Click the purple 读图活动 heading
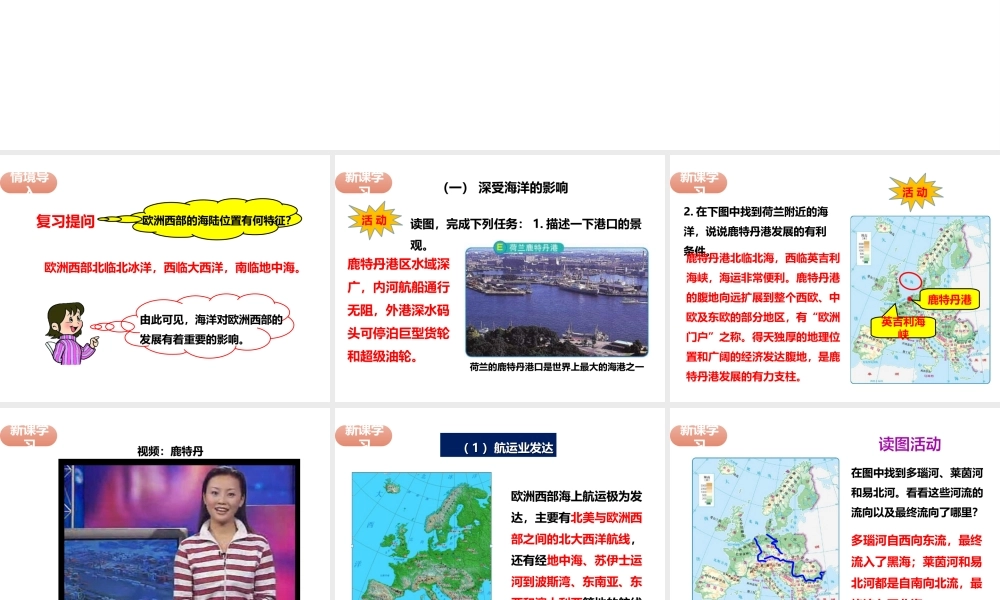Image resolution: width=1000 pixels, height=600 pixels. point(909,444)
